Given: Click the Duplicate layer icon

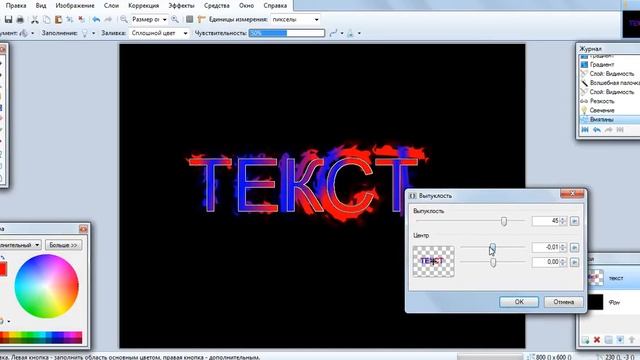Looking at the screenshot, I should pyautogui.click(x=609, y=340).
